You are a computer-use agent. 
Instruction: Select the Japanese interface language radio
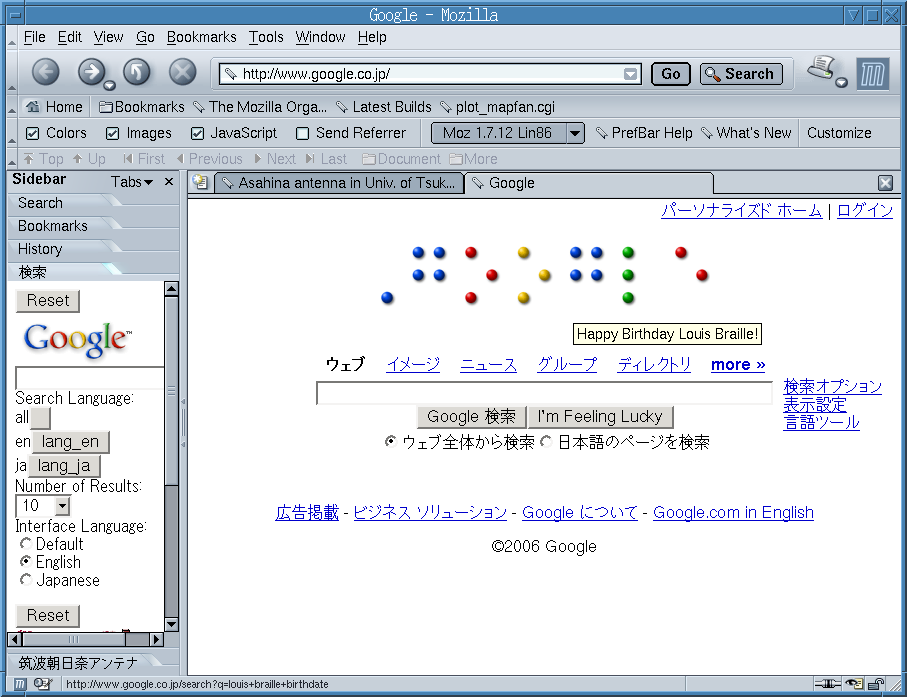click(x=25, y=580)
